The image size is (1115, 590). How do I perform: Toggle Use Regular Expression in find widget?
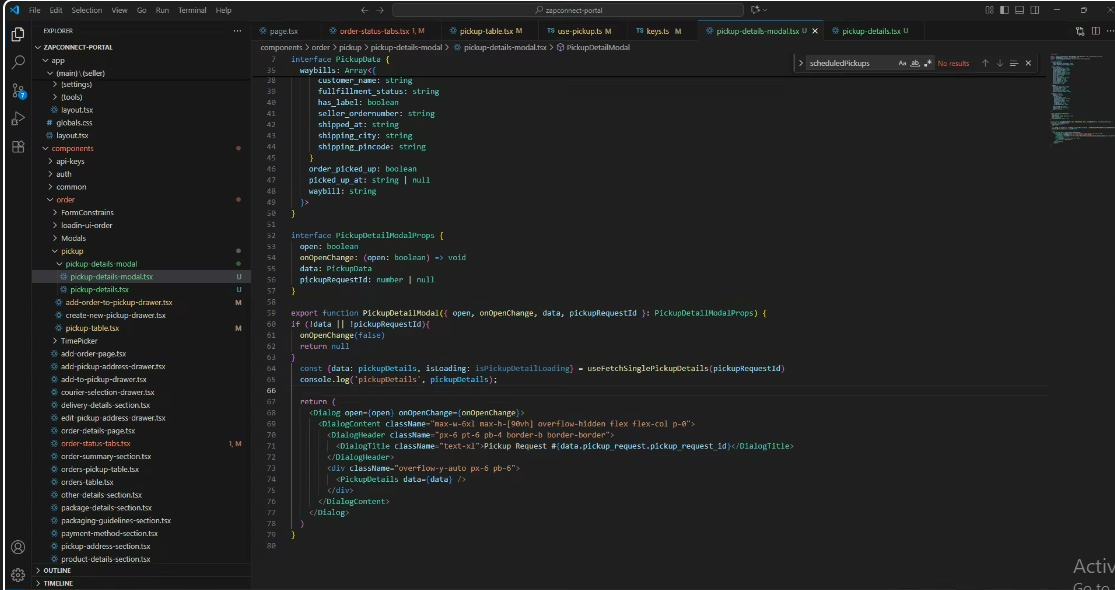click(x=928, y=63)
